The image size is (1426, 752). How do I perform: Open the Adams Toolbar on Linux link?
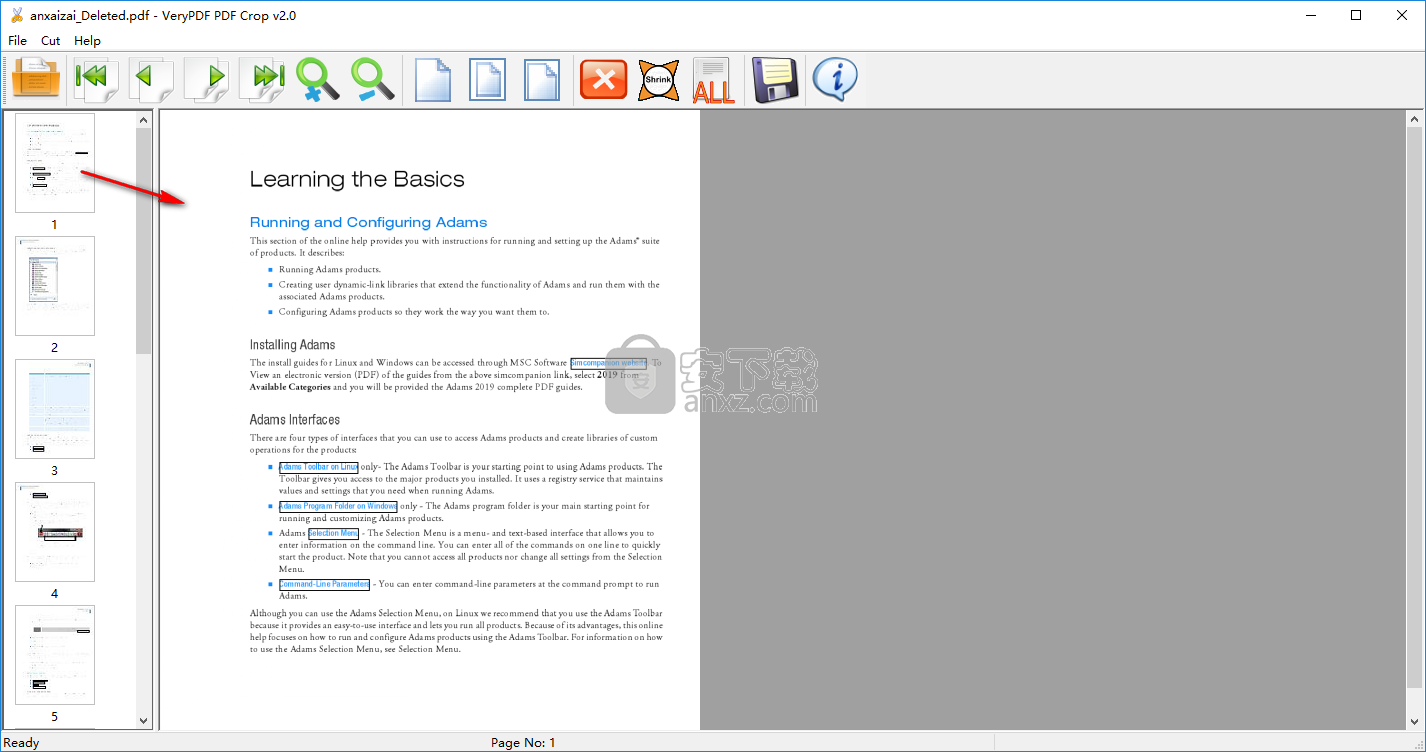[x=319, y=467]
